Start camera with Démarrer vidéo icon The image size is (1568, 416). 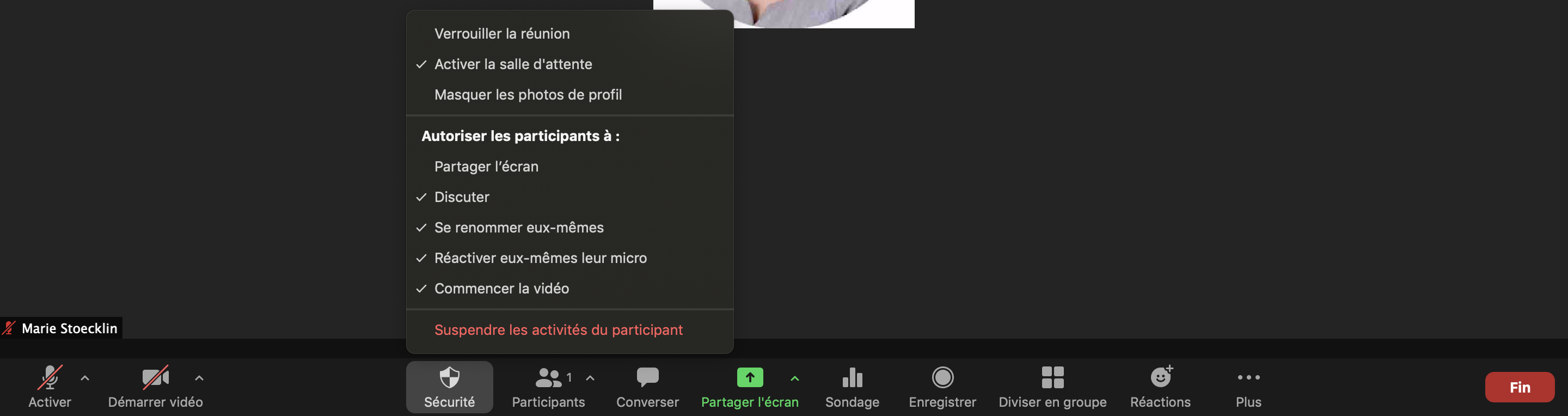155,378
